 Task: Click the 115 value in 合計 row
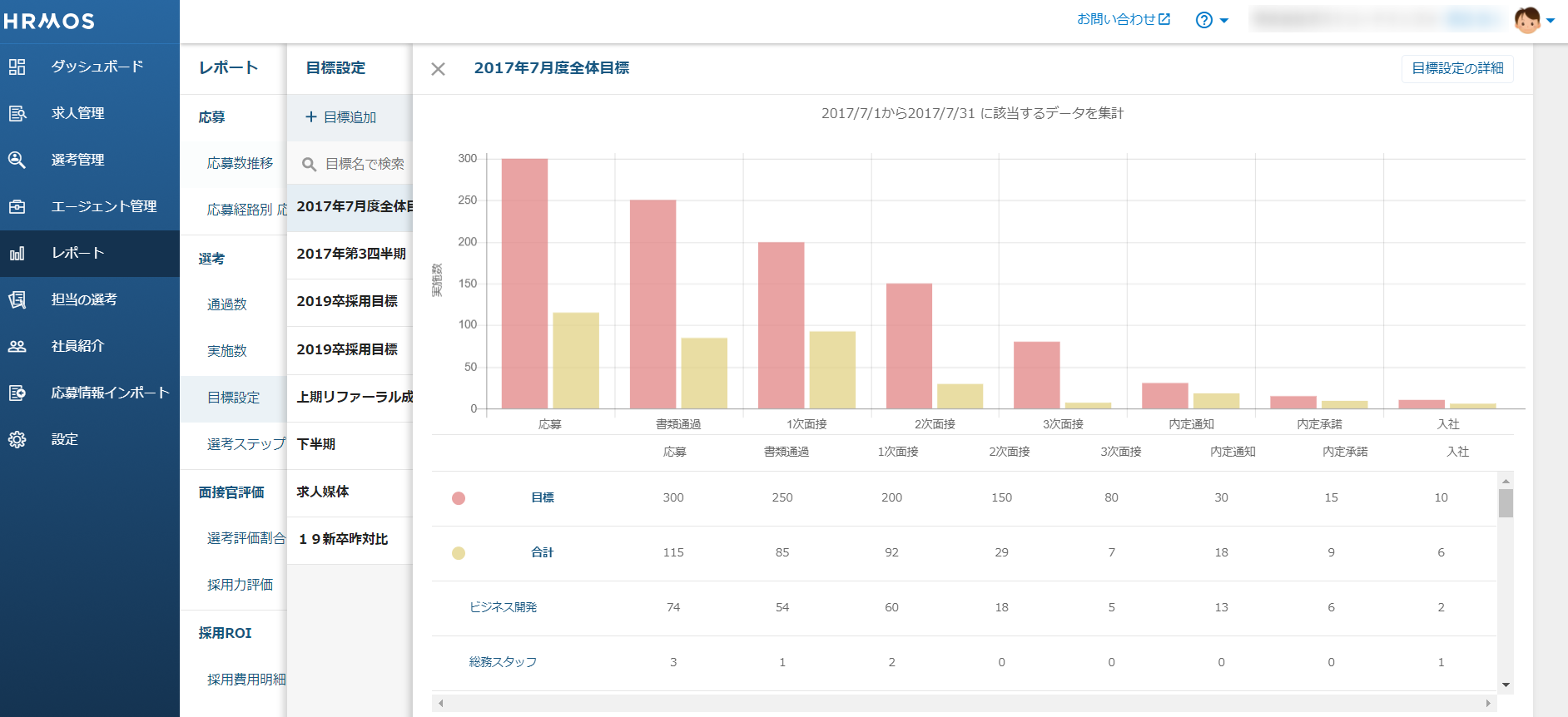[673, 552]
